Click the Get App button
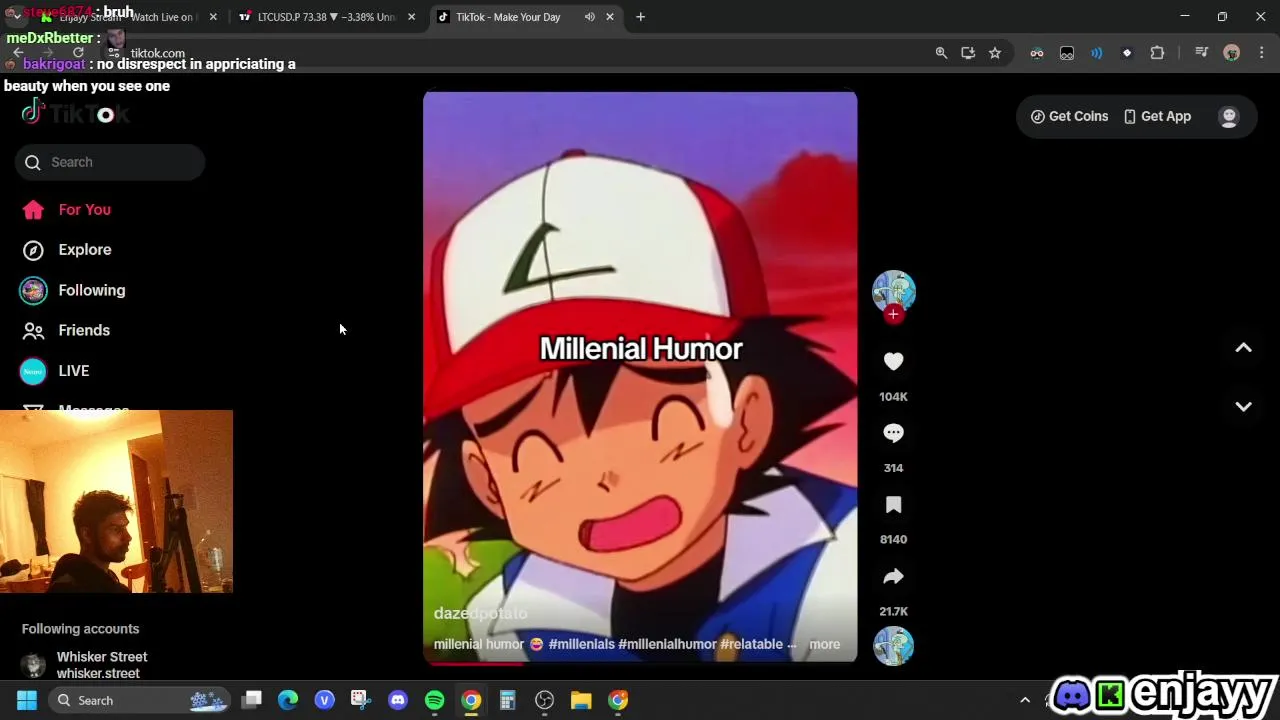The width and height of the screenshot is (1280, 720). 1157,116
